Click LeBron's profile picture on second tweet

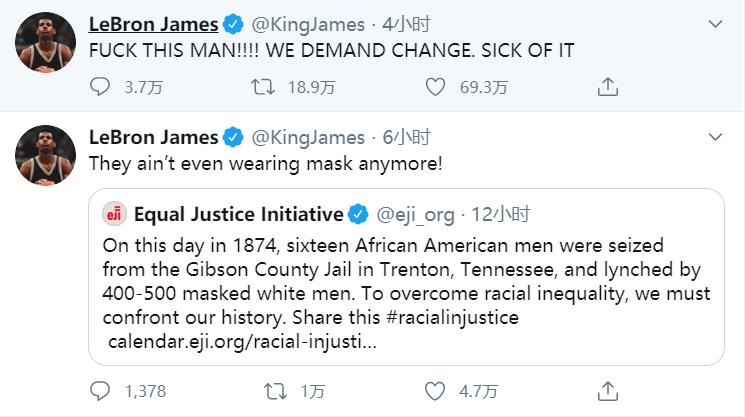pyautogui.click(x=46, y=157)
